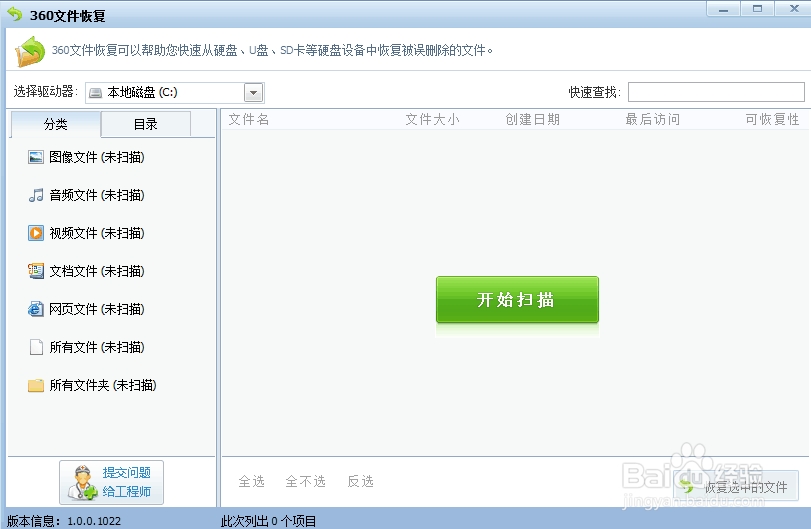Screen dimensions: 811x529
Task: Maximize the 360文件恢复 window
Action: coord(757,9)
